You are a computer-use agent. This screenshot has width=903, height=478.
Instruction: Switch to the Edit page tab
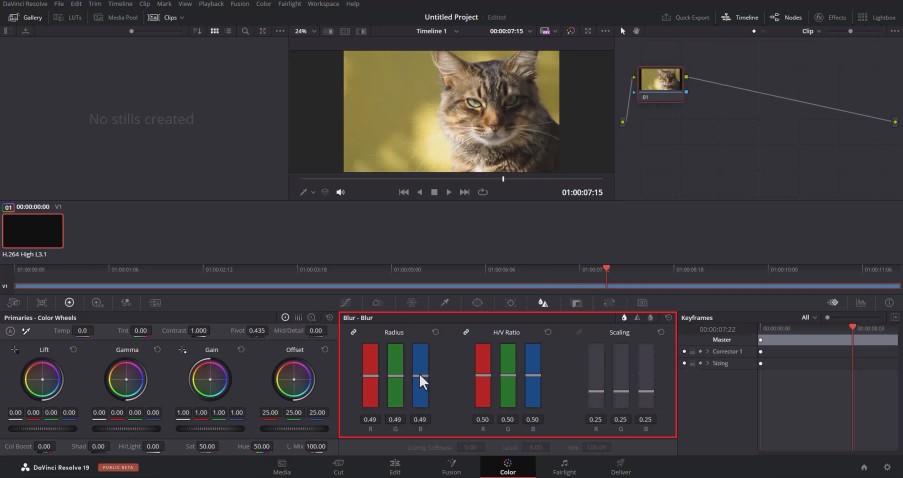394,467
